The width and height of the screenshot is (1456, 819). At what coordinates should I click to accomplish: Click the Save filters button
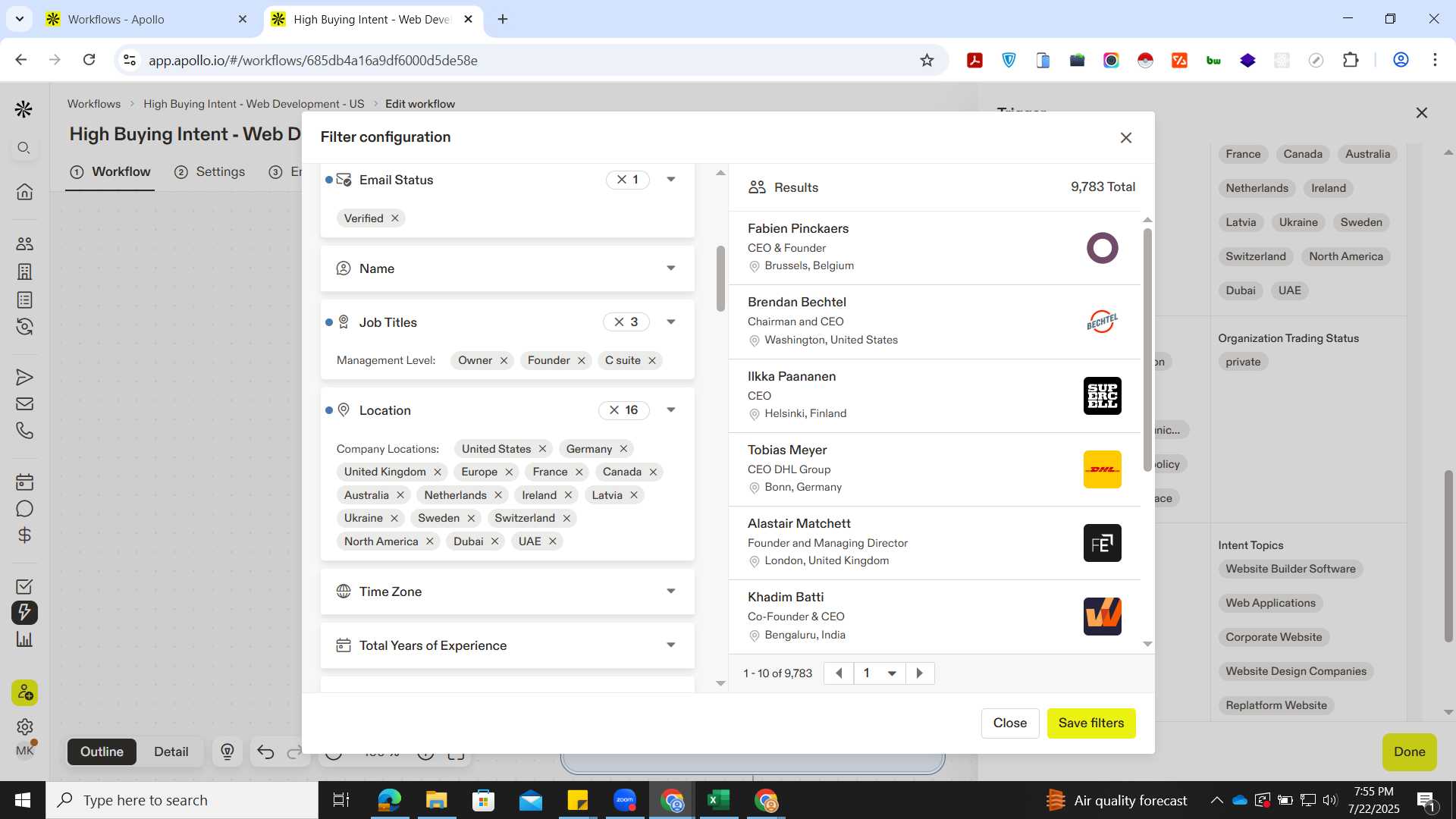pyautogui.click(x=1091, y=723)
